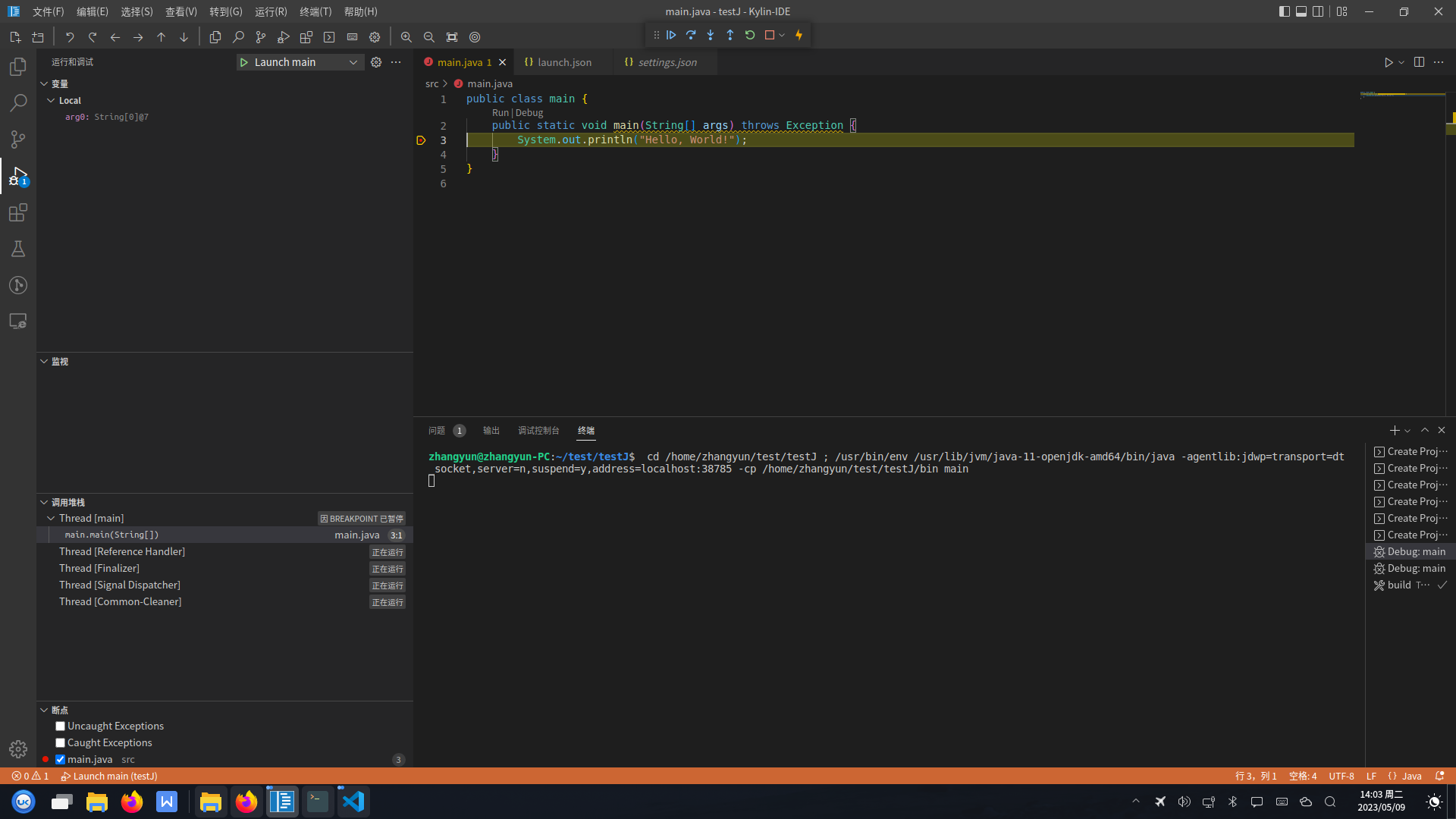Click the Resume Program (Continue) icon
The image size is (1456, 819).
pos(671,35)
